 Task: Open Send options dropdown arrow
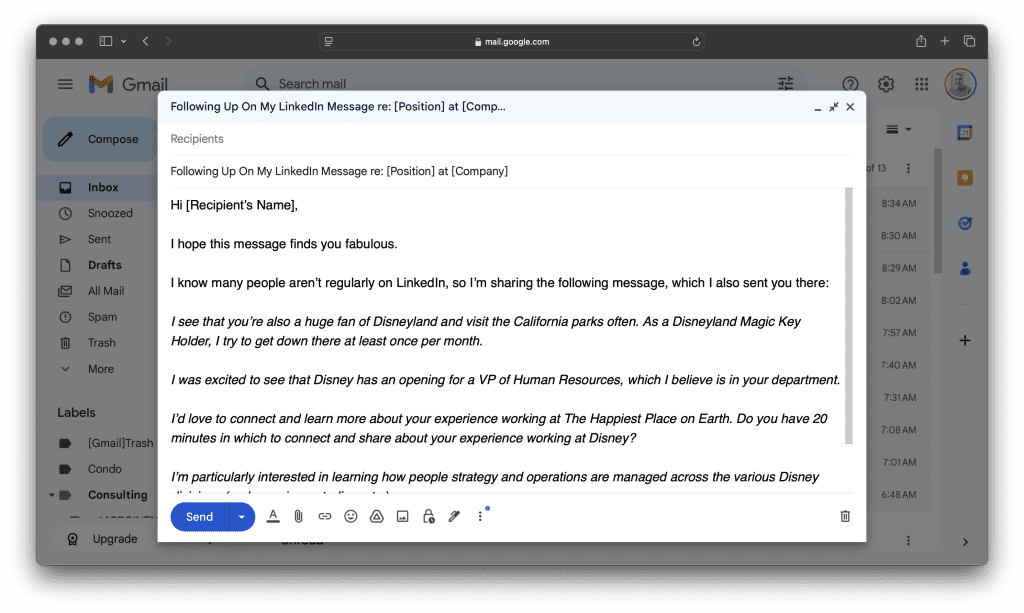click(242, 516)
